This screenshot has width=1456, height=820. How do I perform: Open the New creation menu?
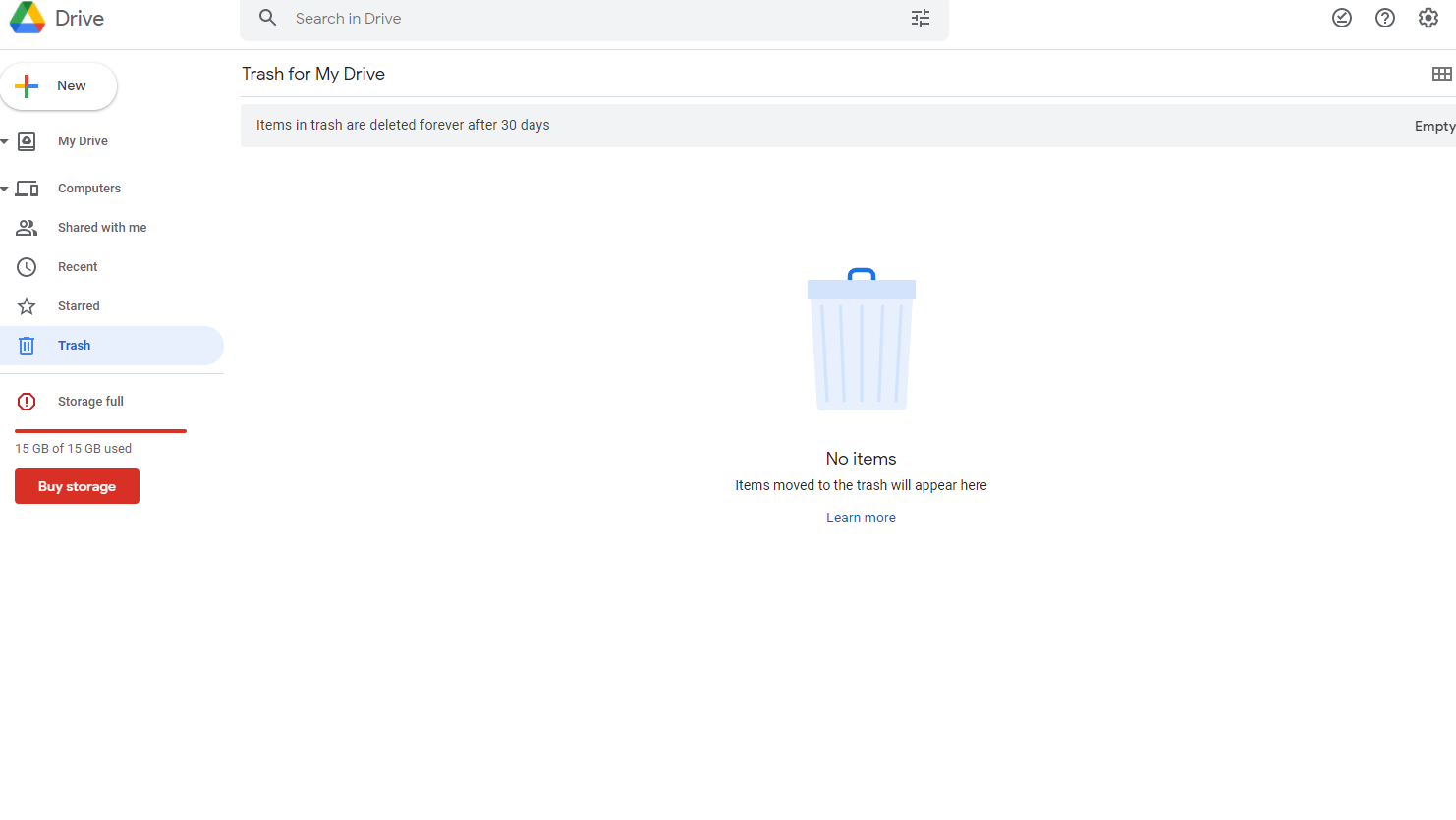click(59, 86)
